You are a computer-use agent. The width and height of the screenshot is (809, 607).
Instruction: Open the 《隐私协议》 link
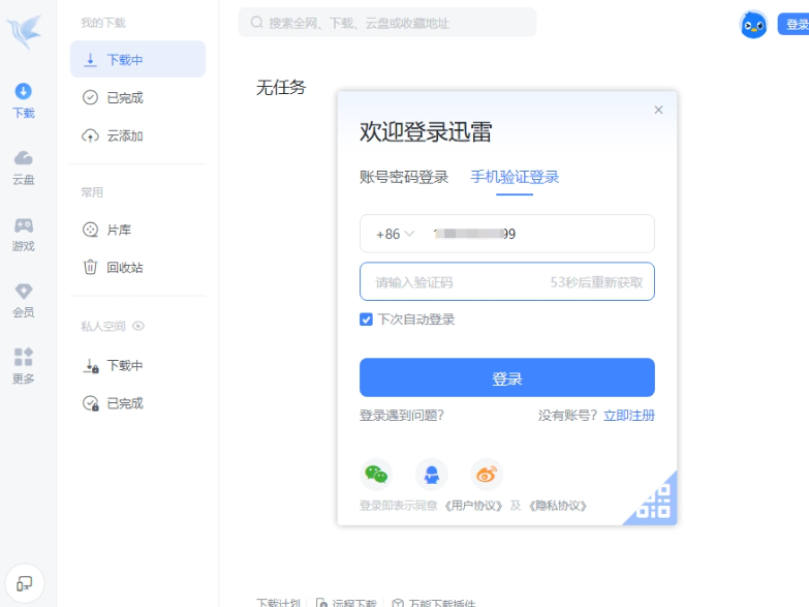coord(558,505)
